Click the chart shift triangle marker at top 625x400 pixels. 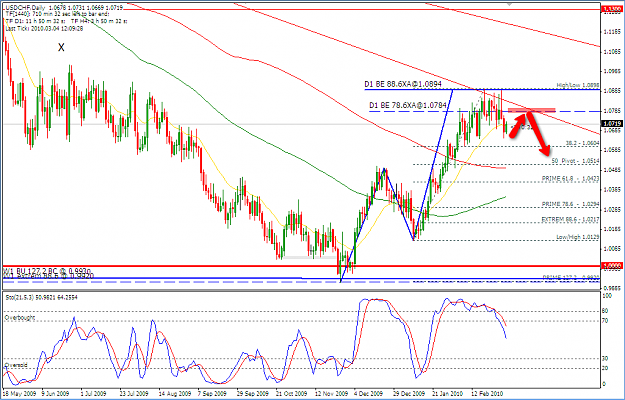point(509,4)
